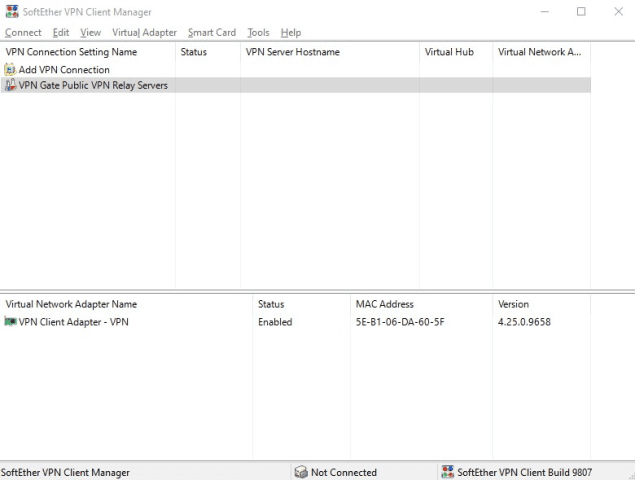Click the Not Connected status bar icon
The image size is (635, 480).
pos(300,472)
